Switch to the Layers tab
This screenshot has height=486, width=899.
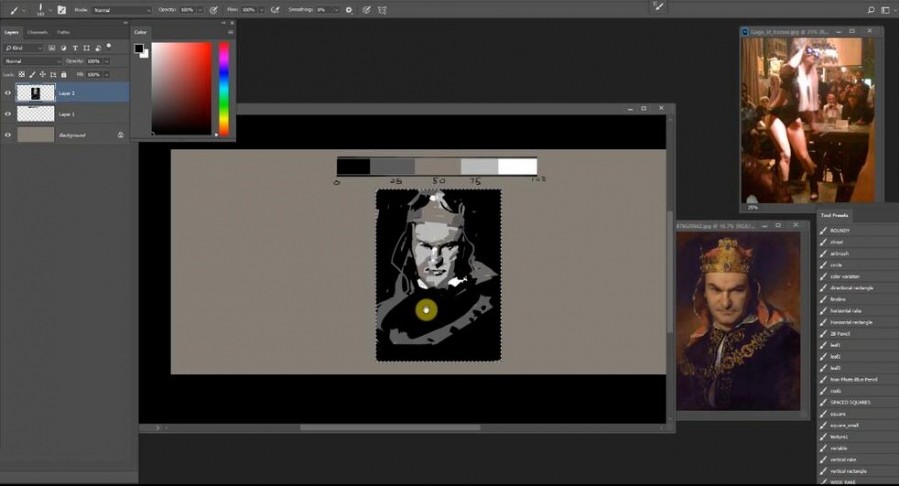(11, 32)
